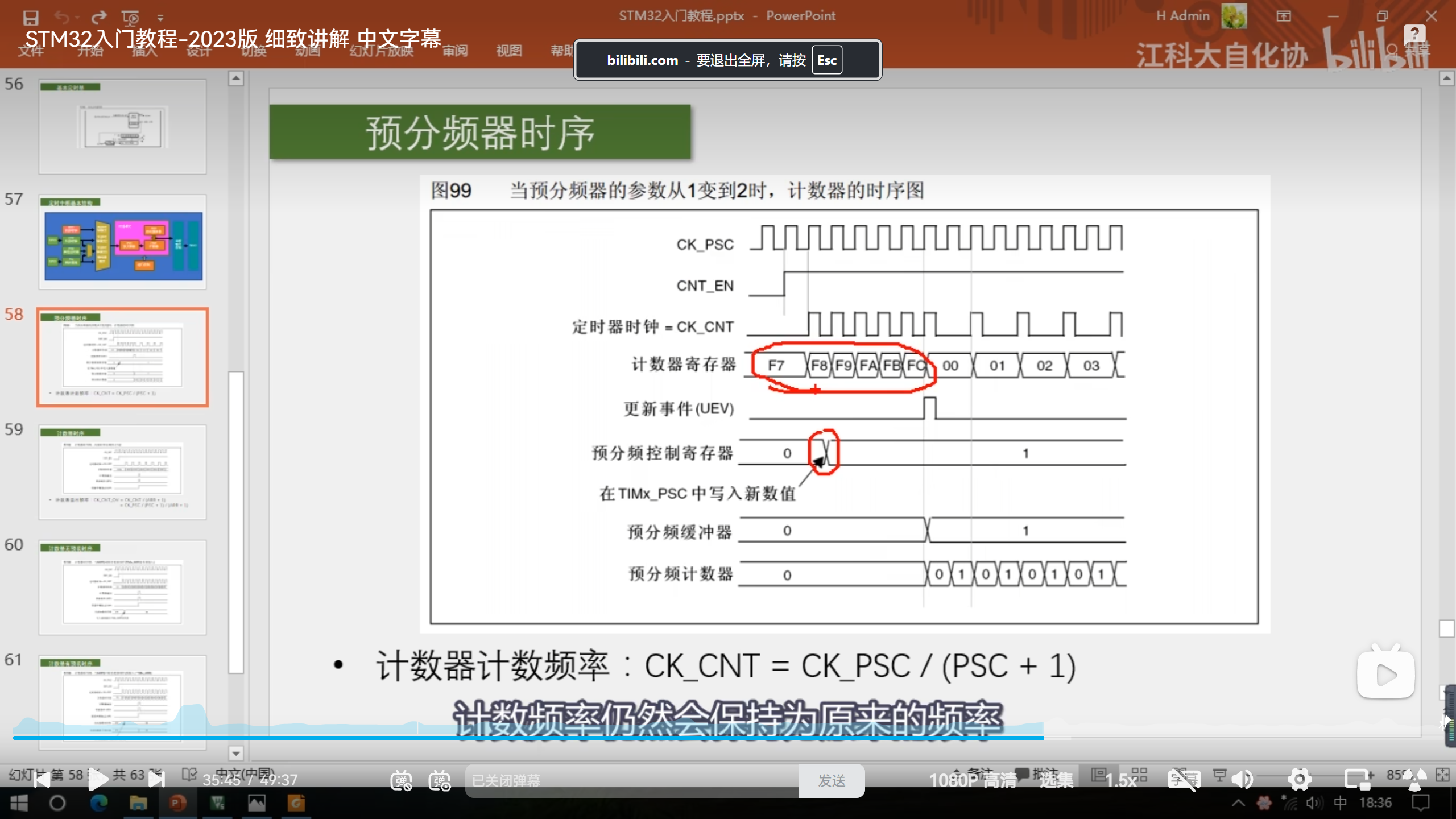Skip to next video episode

(156, 780)
